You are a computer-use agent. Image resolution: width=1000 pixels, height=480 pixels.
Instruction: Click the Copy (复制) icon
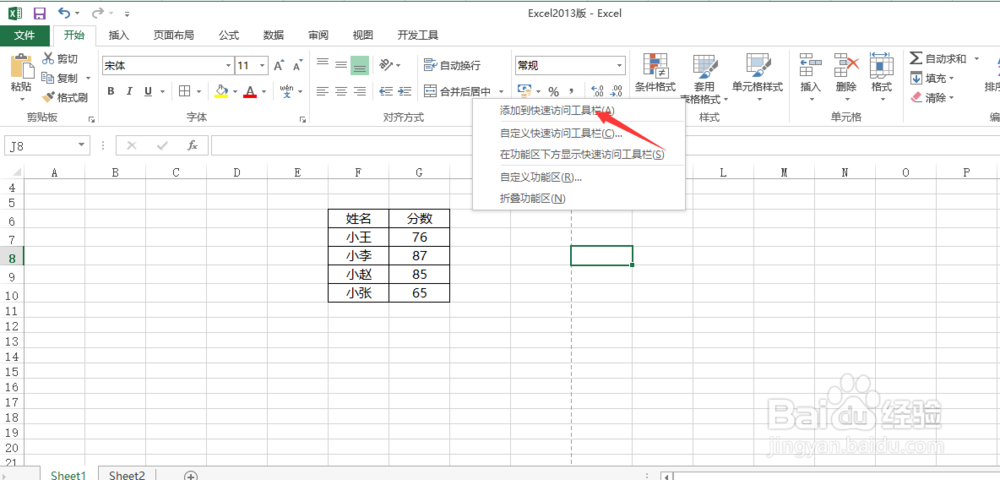(x=48, y=78)
